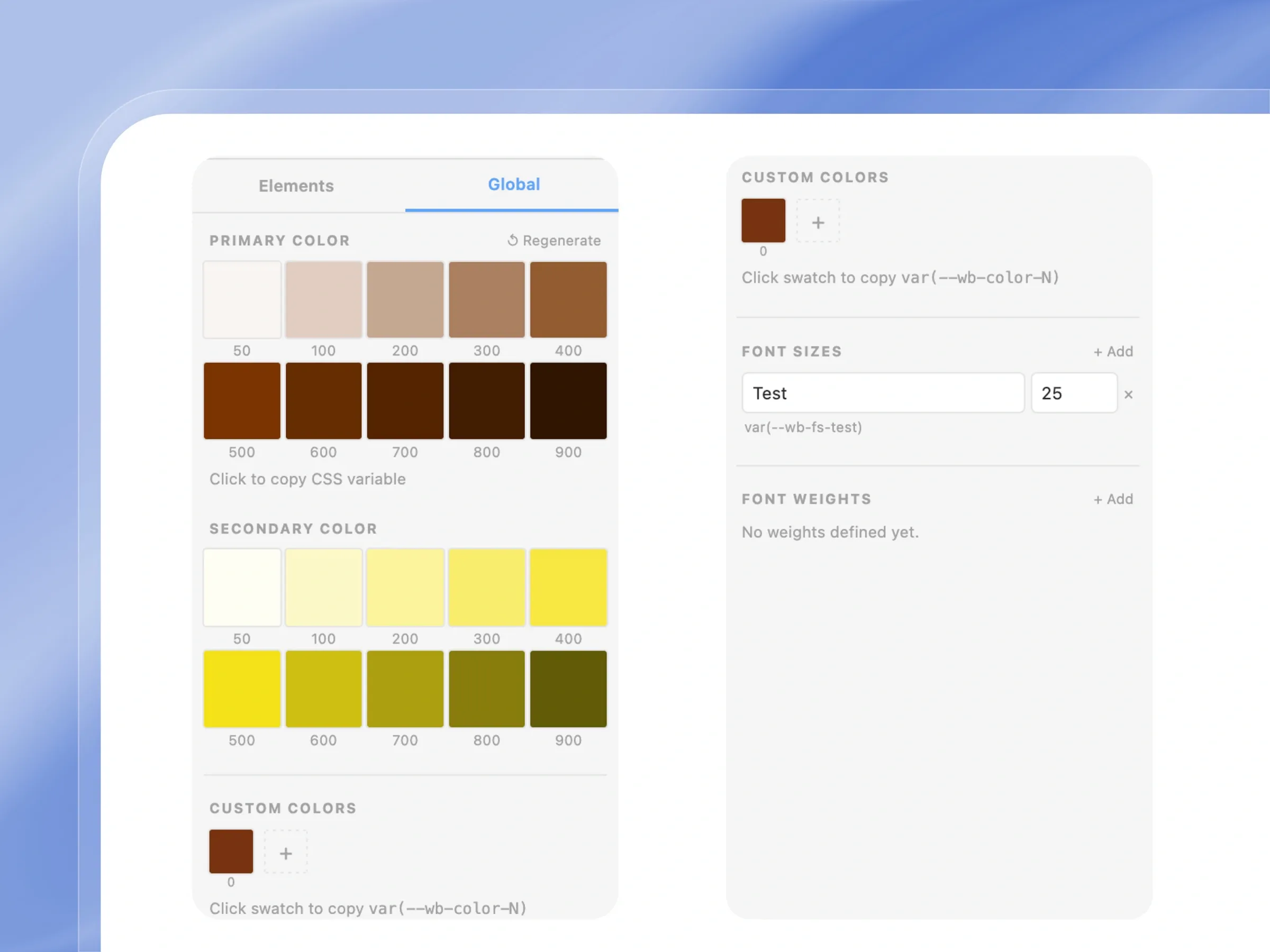Viewport: 1270px width, 952px height.
Task: Copy primary color 800 swatch
Action: point(487,400)
